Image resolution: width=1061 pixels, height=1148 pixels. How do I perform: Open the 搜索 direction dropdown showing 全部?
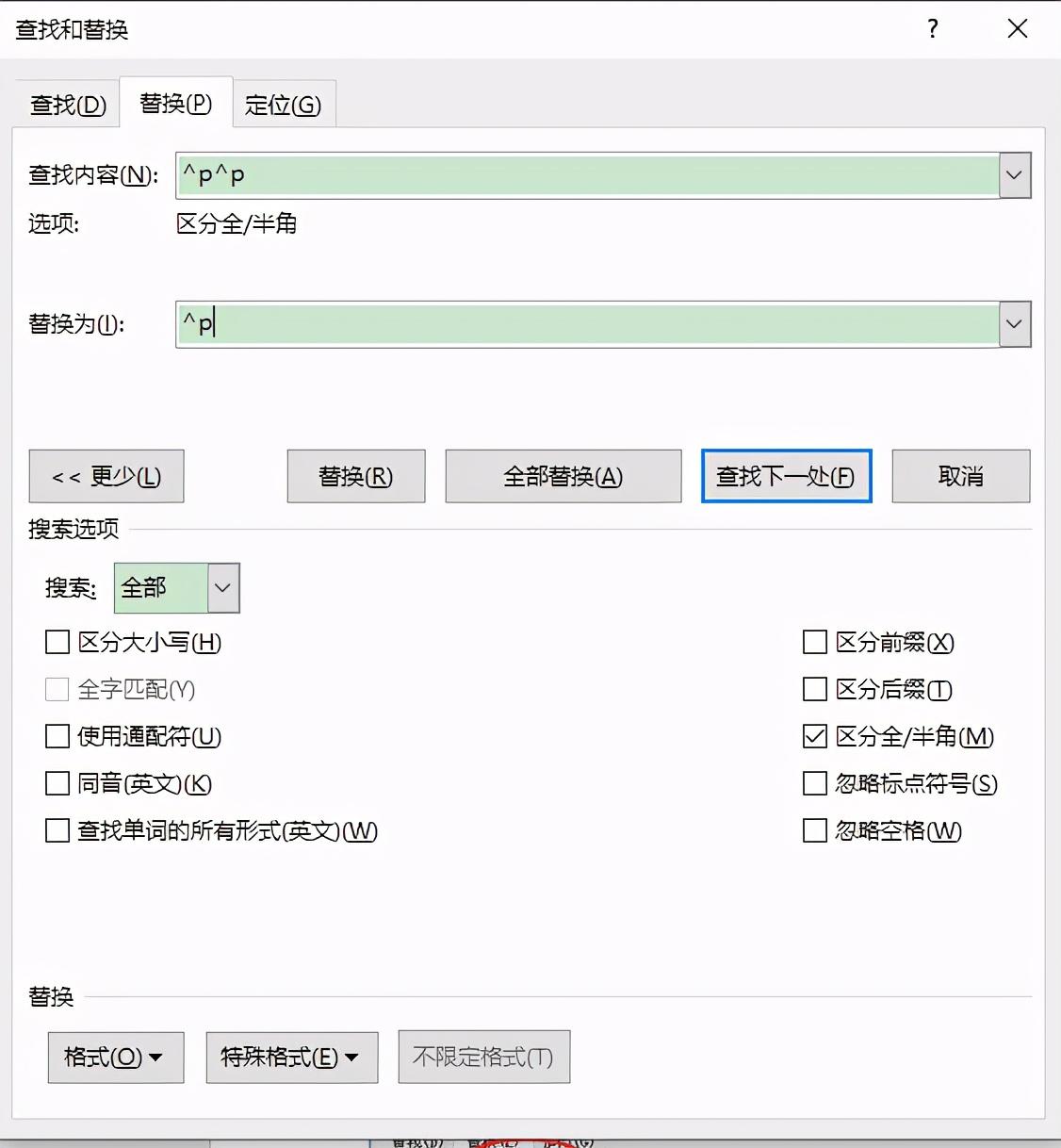click(x=222, y=587)
